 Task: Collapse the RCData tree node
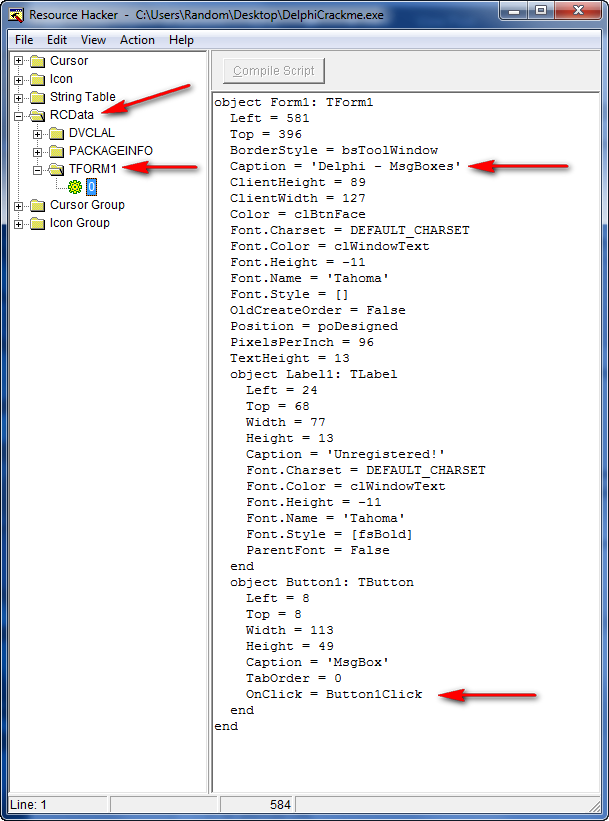(19, 116)
